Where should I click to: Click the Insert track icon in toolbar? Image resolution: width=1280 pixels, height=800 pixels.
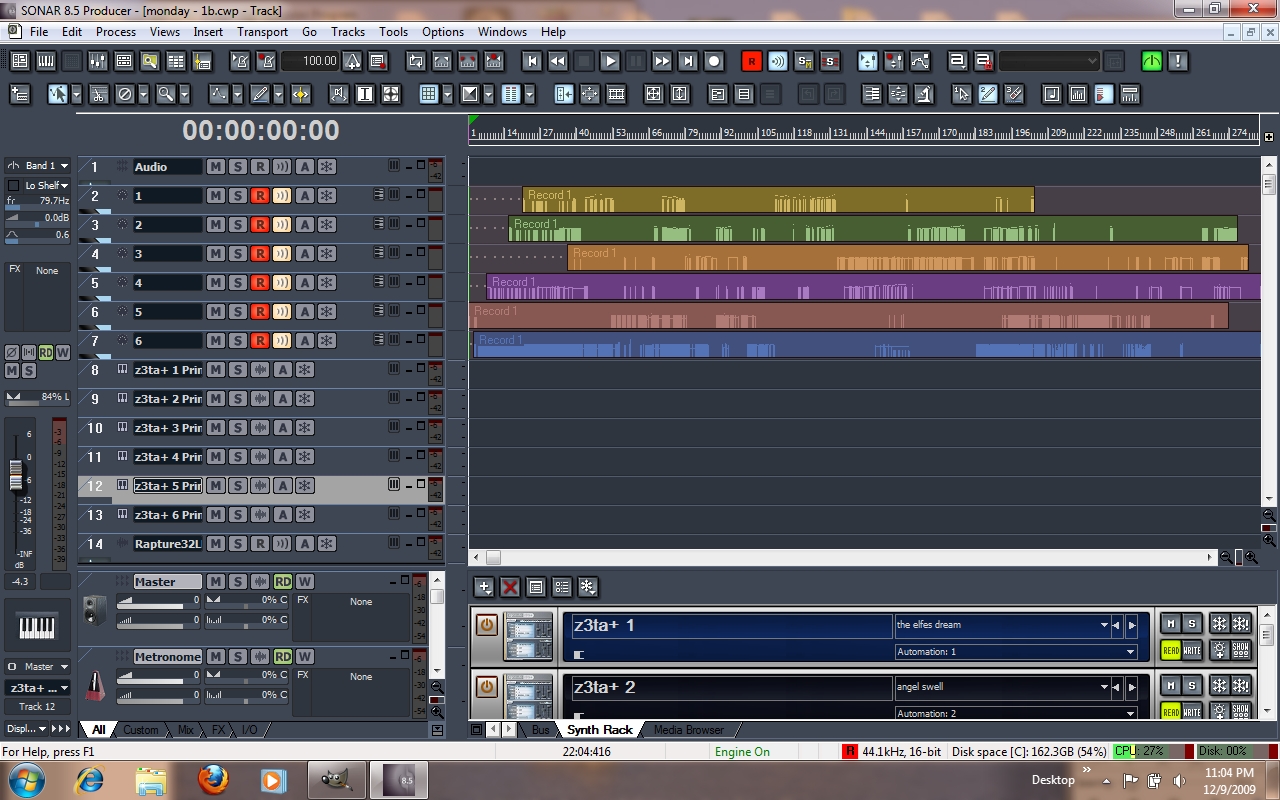(20, 94)
